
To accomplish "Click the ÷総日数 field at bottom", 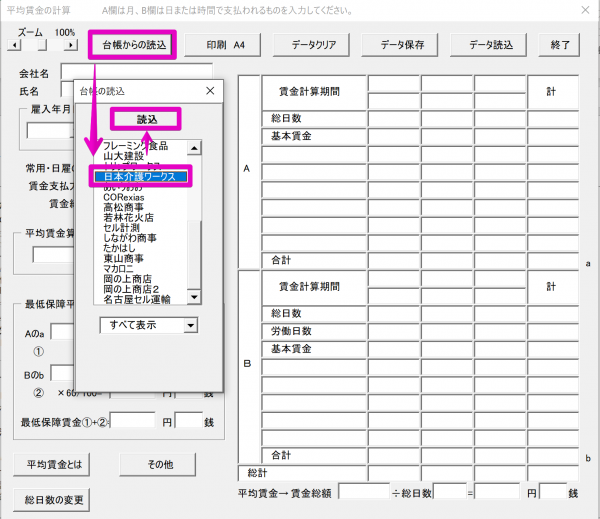I will coord(450,491).
